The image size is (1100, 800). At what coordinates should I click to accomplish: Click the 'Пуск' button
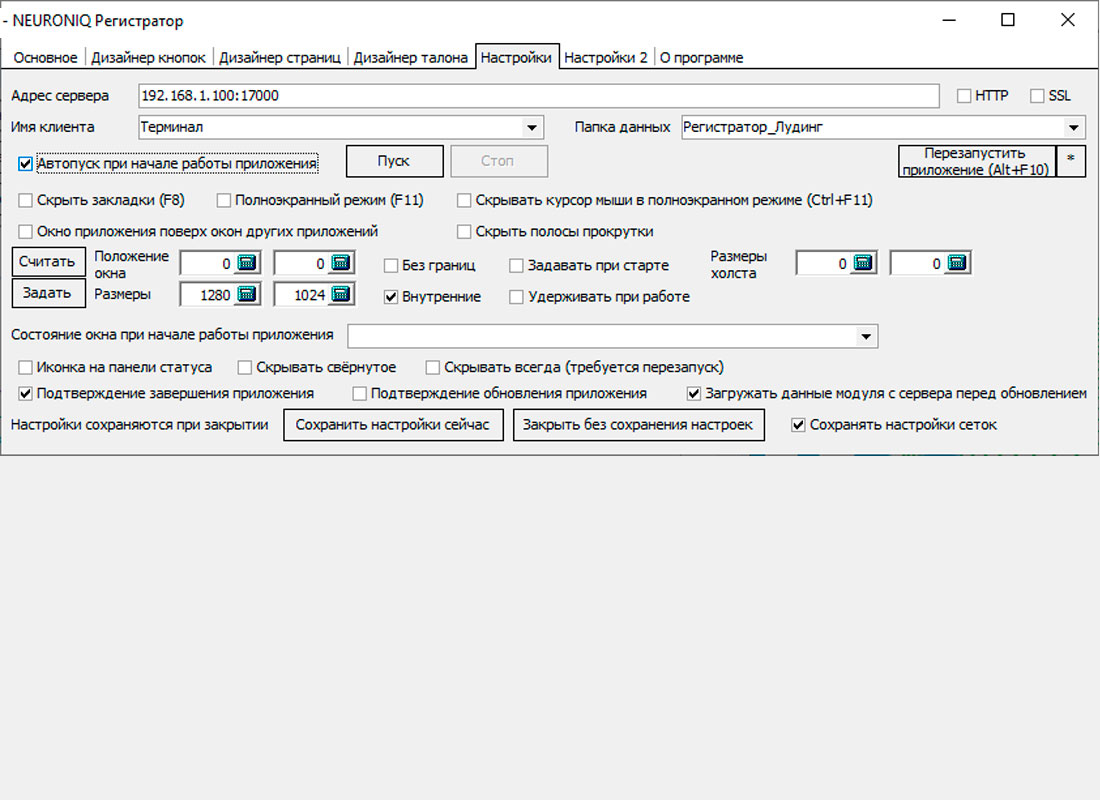394,161
